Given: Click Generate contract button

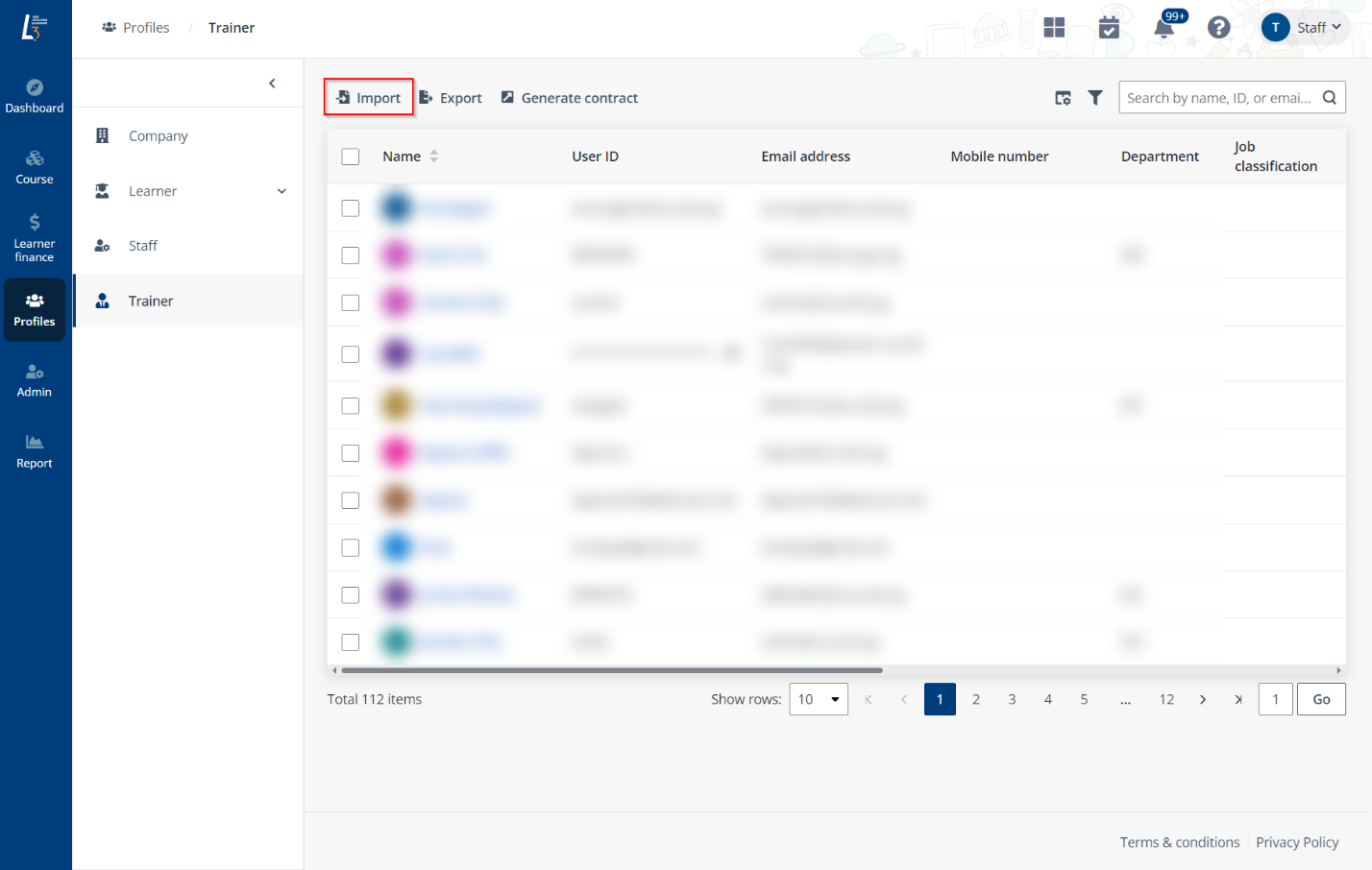Looking at the screenshot, I should click(570, 98).
